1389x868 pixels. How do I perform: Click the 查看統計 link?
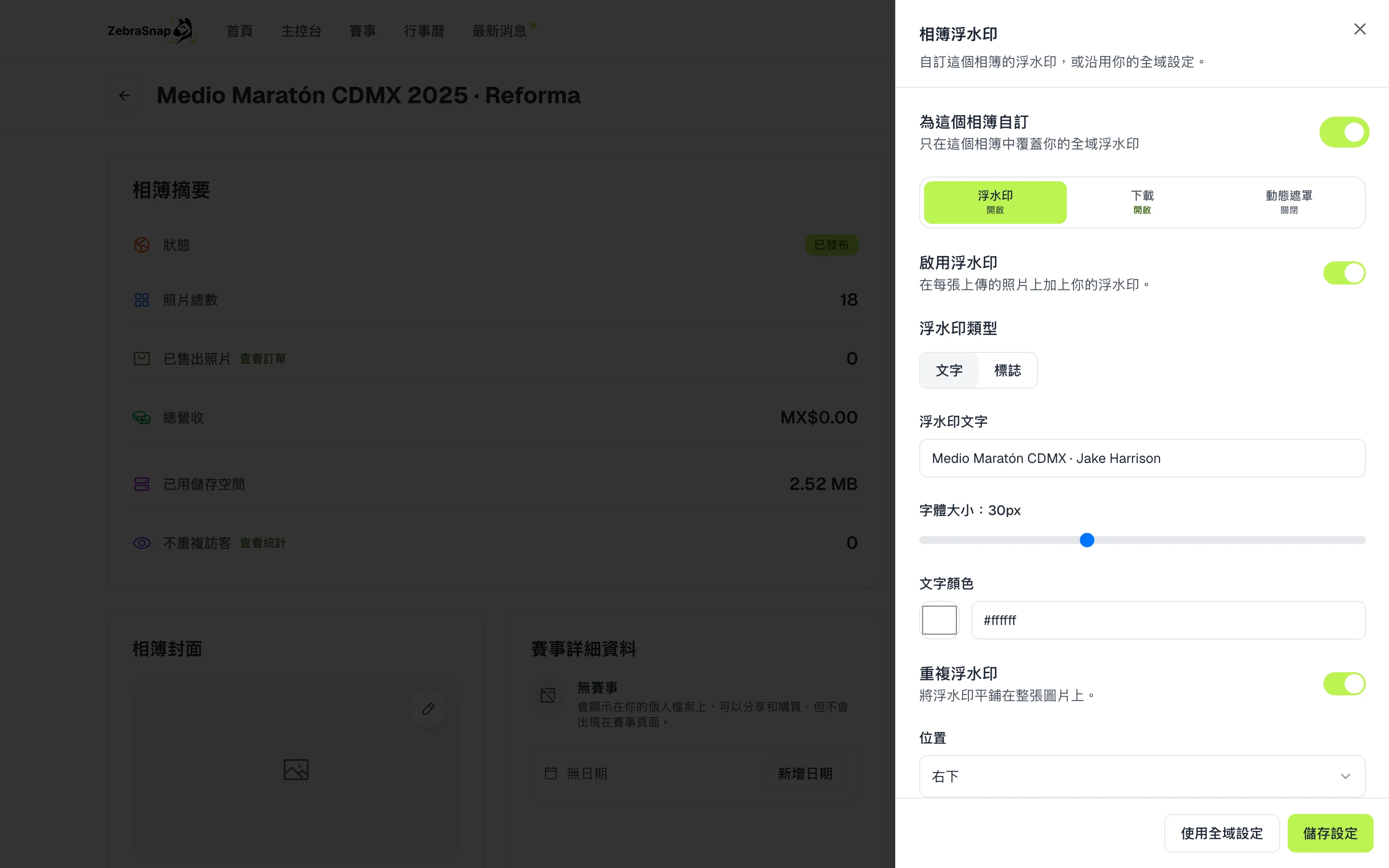pos(262,543)
